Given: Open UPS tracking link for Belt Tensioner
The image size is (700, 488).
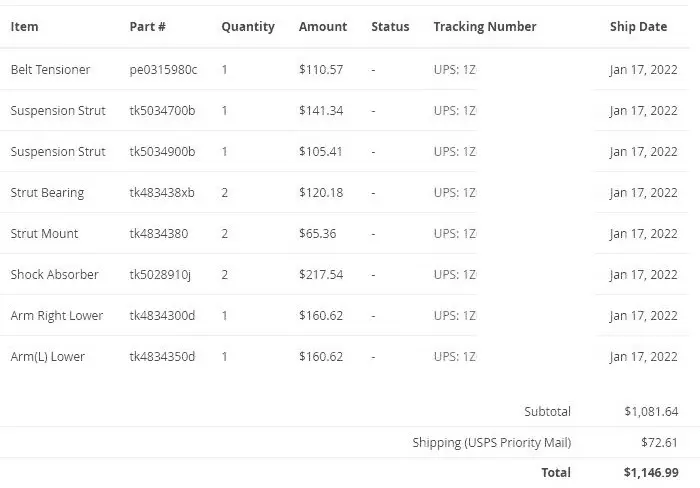Looking at the screenshot, I should pos(454,70).
